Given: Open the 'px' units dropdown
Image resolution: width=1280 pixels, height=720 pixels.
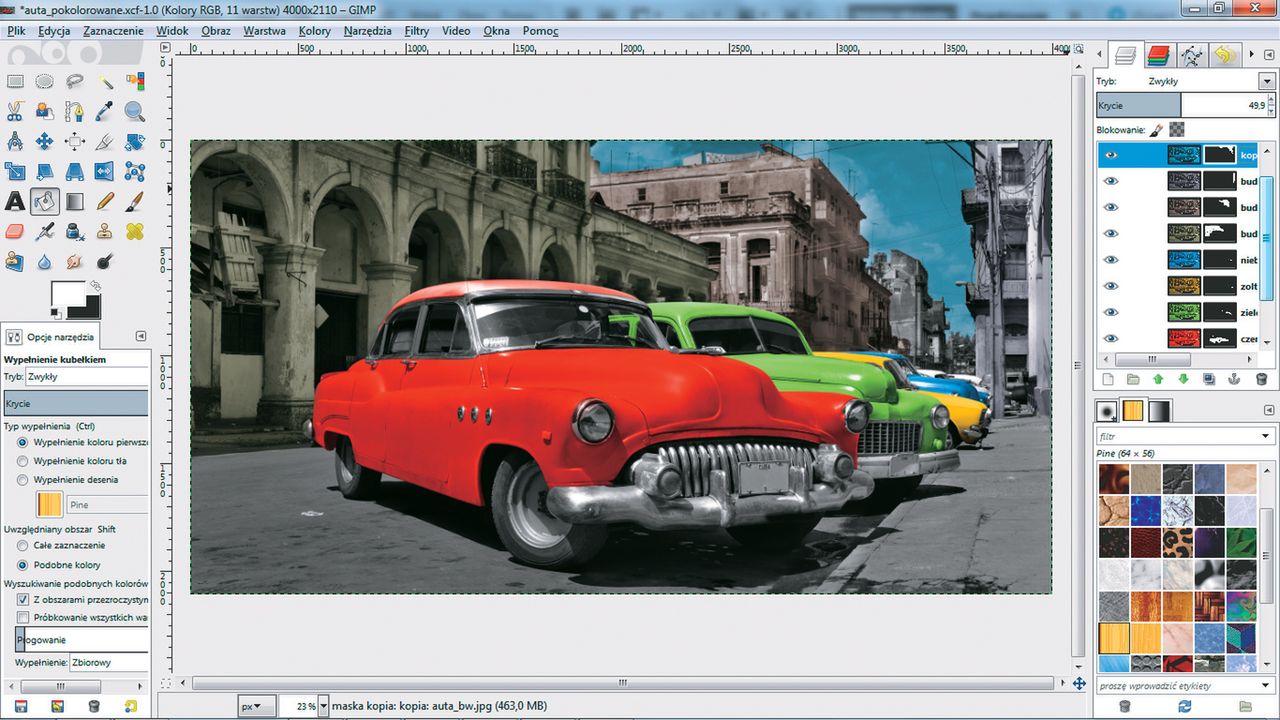Looking at the screenshot, I should pos(257,706).
